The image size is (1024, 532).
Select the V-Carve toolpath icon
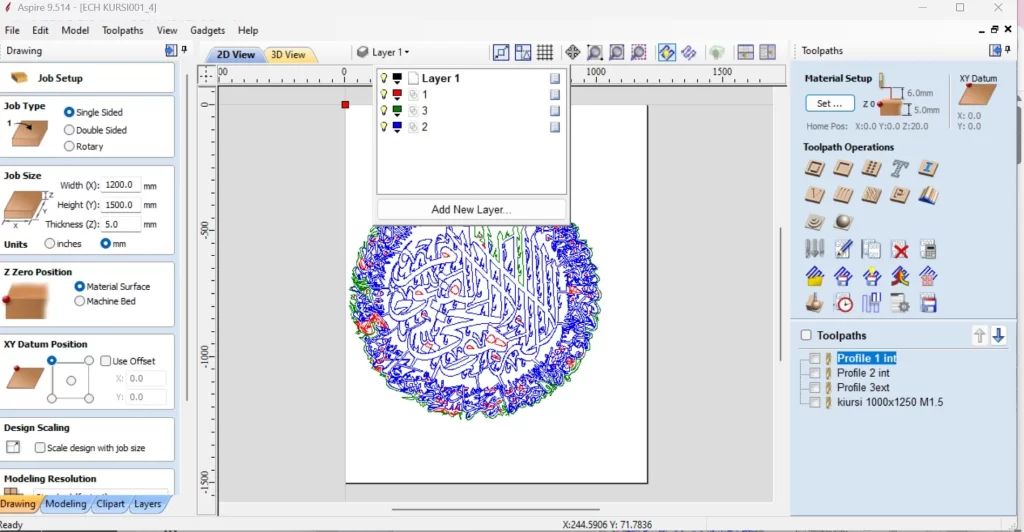pos(814,195)
